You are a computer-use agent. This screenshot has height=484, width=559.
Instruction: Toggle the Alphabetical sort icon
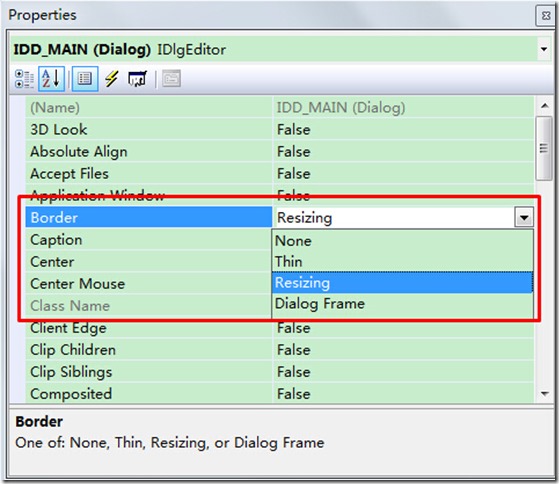click(51, 79)
